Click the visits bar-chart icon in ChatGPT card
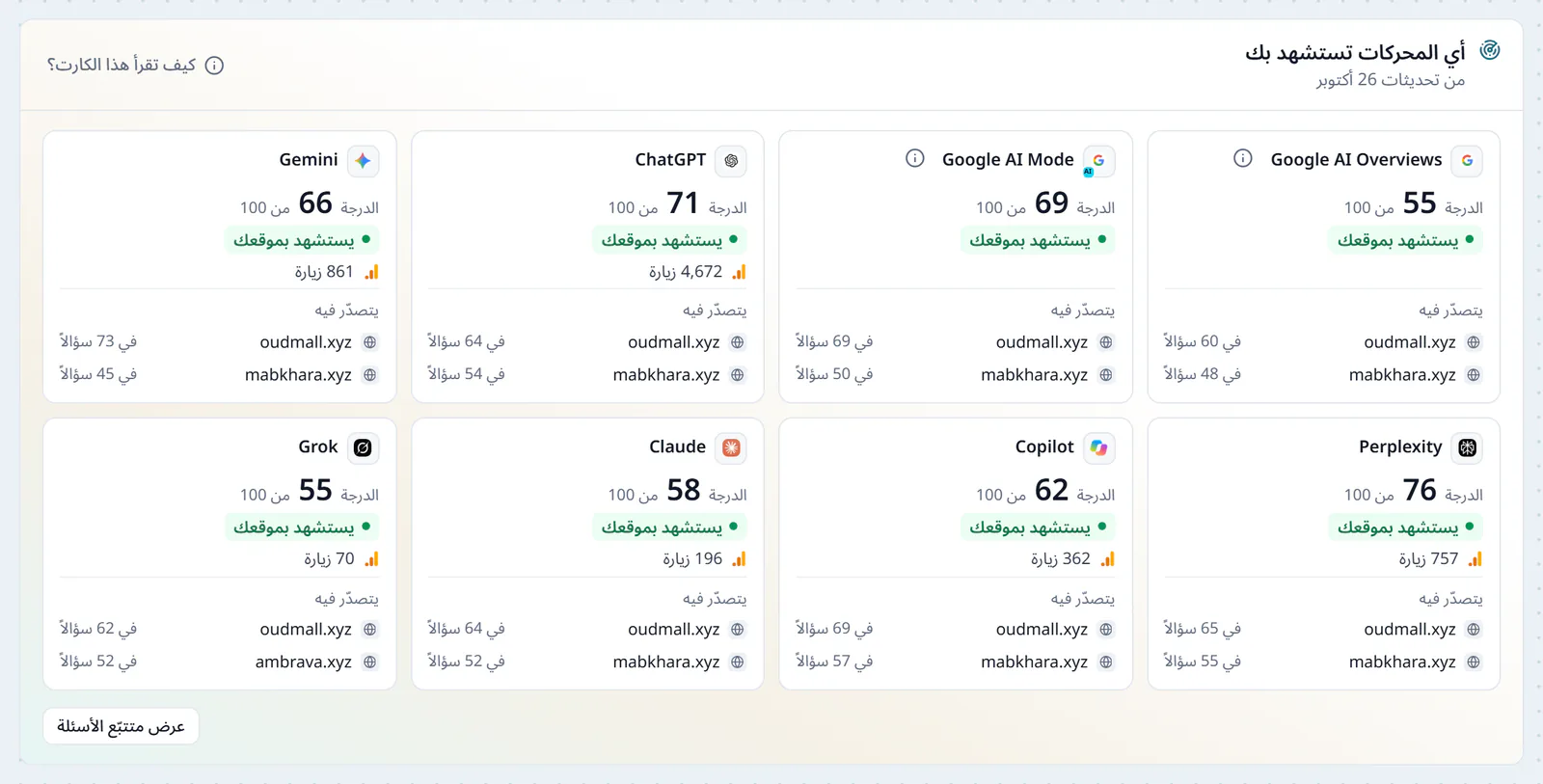 click(739, 272)
